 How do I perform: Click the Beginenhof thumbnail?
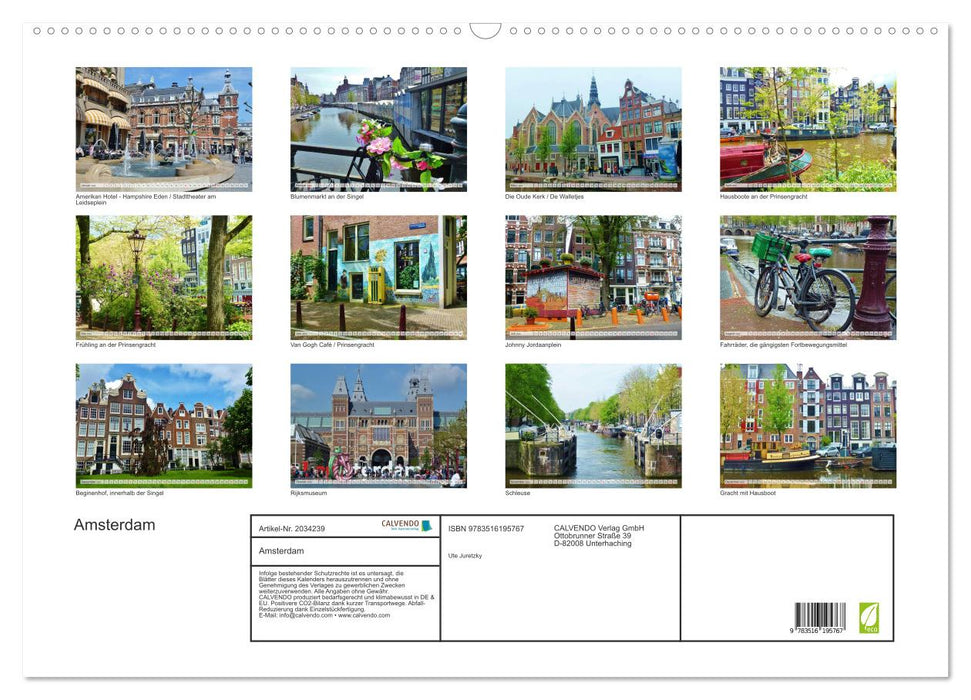(x=164, y=424)
